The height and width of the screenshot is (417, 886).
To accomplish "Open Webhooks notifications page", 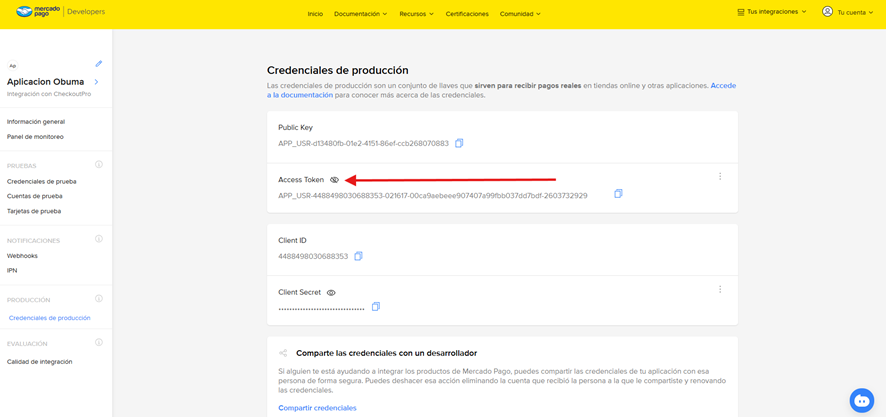I will tap(22, 256).
